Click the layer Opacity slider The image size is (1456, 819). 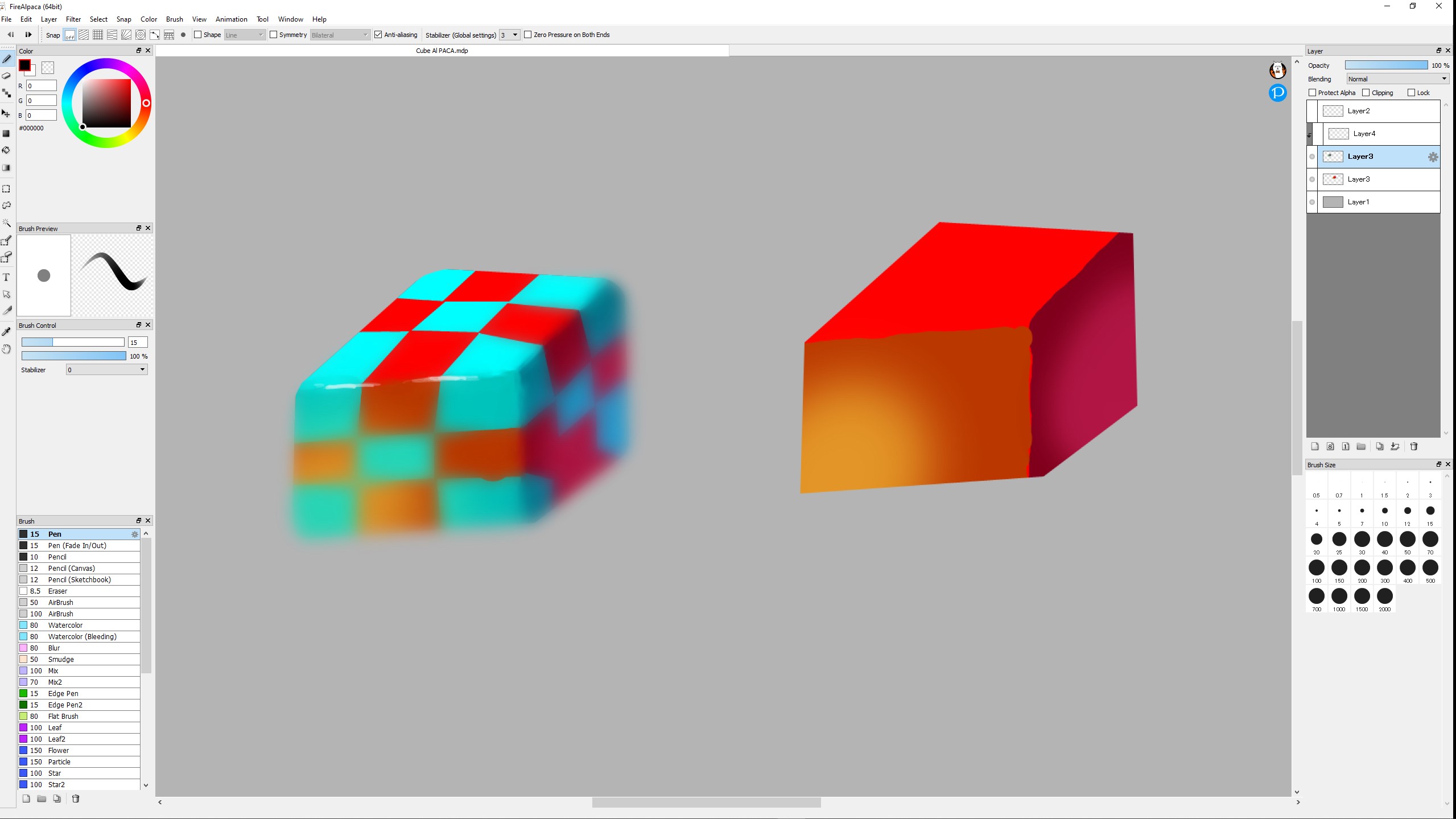[1386, 65]
